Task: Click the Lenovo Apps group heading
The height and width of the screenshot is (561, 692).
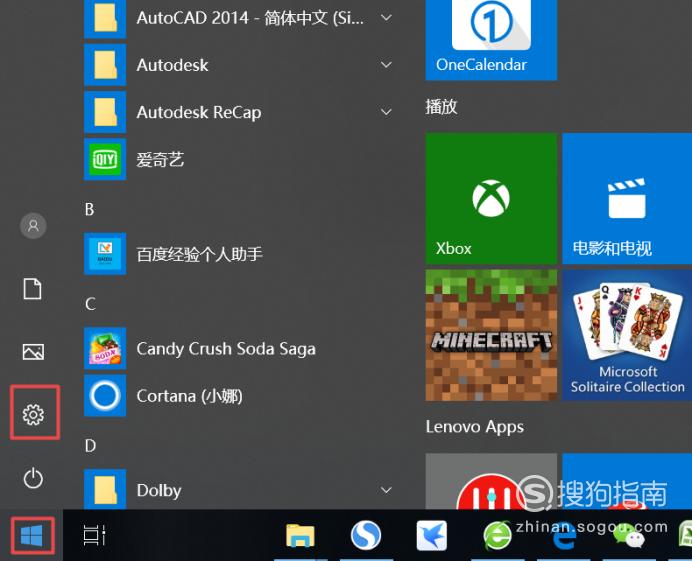Action: coord(475,427)
